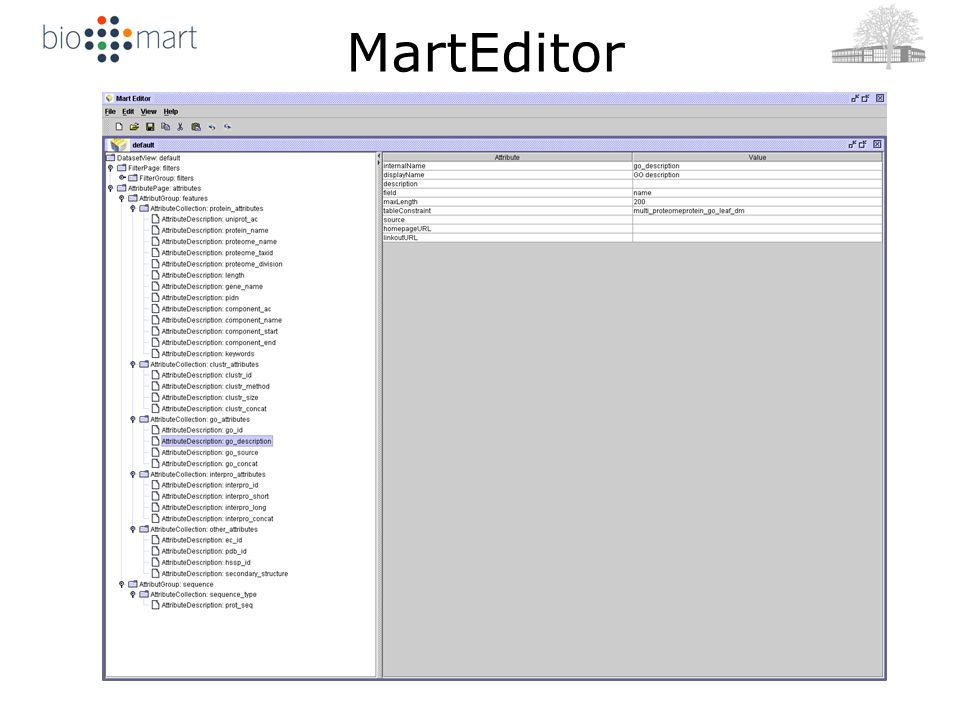The image size is (960, 720).
Task: Select AttributeDescription: proteome_name
Action: [219, 241]
